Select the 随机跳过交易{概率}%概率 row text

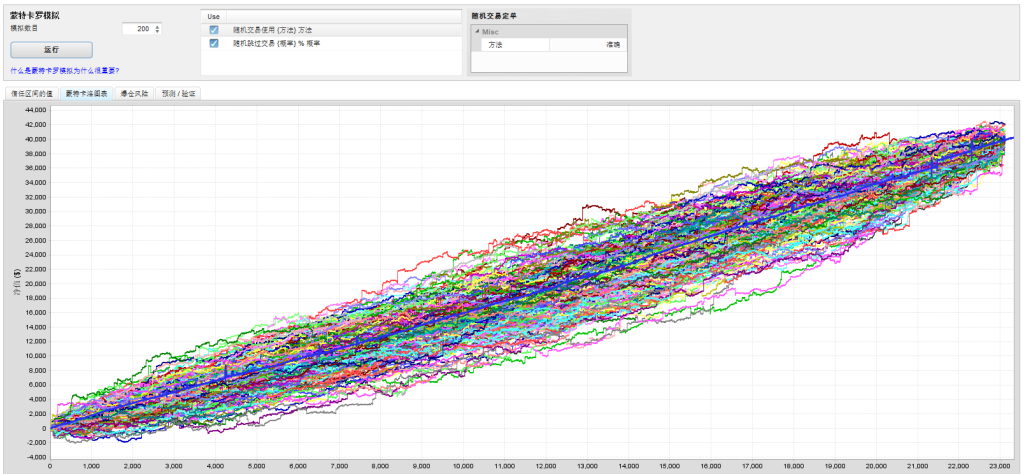(277, 43)
